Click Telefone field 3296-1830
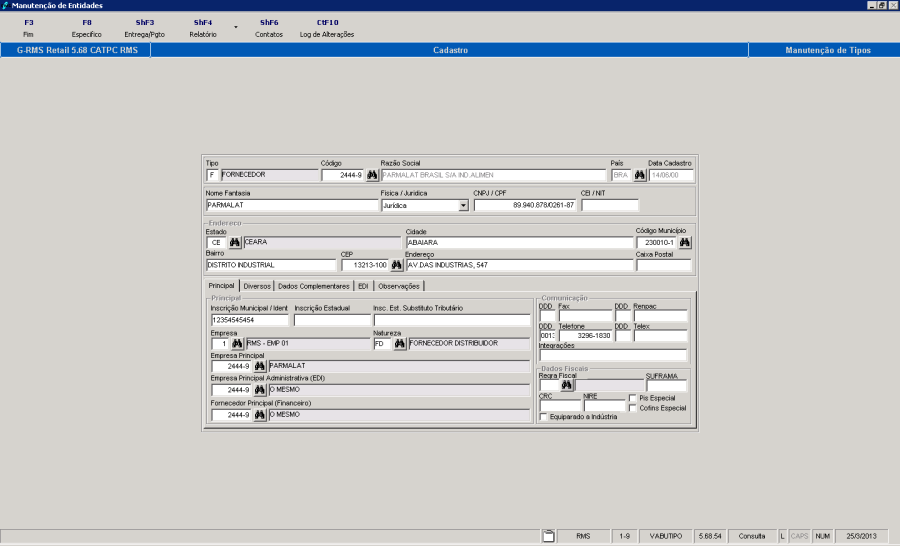The image size is (900, 546). pos(585,335)
